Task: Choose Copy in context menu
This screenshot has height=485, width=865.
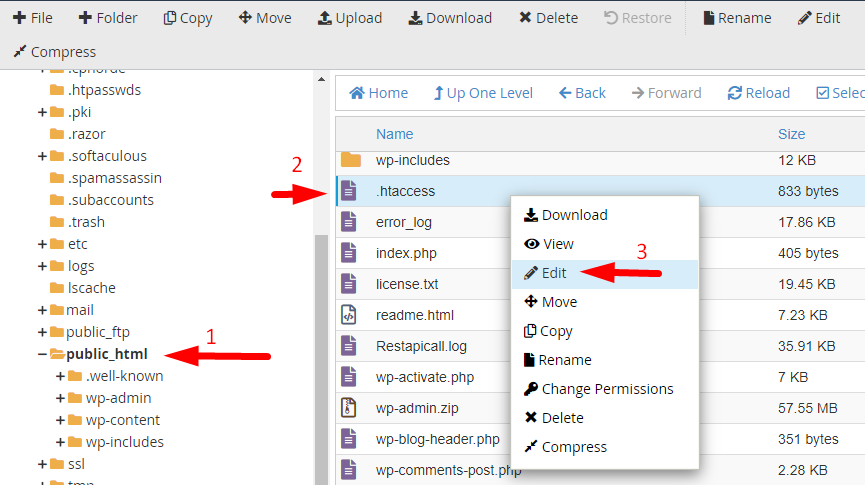Action: pos(605,331)
